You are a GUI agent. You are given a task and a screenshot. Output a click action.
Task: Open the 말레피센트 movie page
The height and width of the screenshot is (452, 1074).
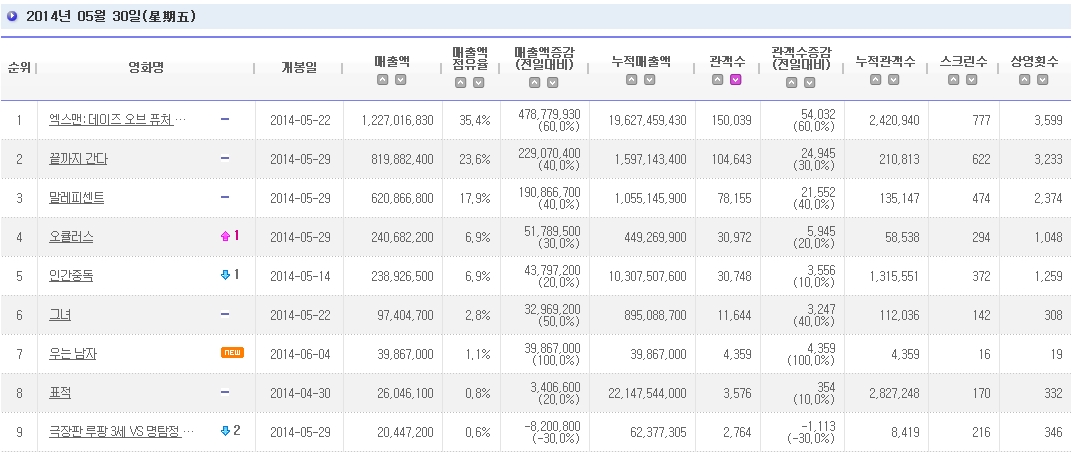coord(76,198)
